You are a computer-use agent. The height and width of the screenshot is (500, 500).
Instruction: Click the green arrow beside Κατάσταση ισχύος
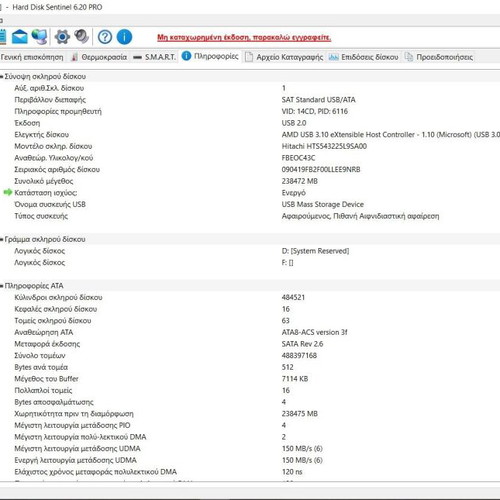(x=8, y=192)
